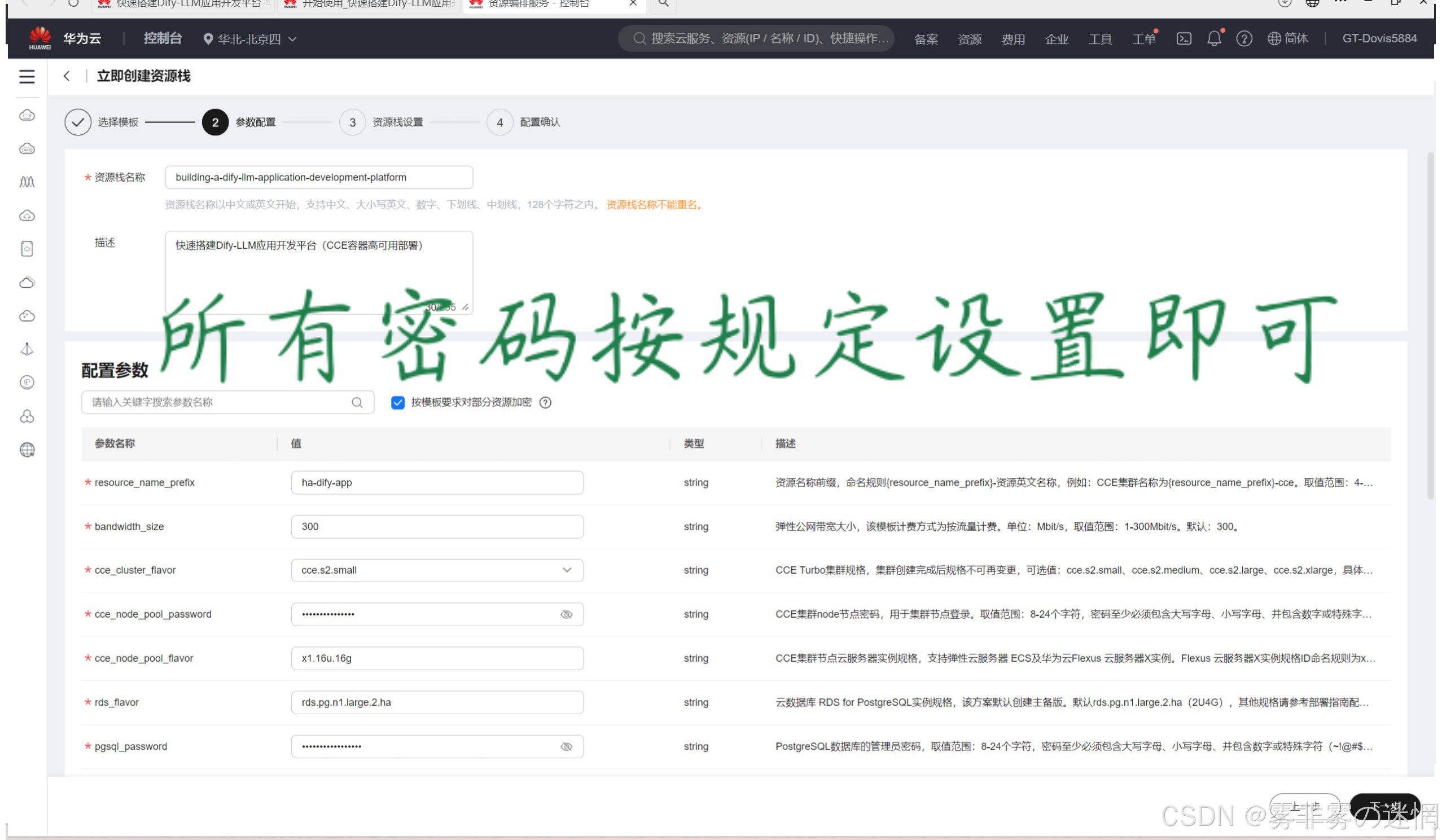Open the sailboat-shaped sidebar icon
The image size is (1442, 840).
tap(27, 349)
